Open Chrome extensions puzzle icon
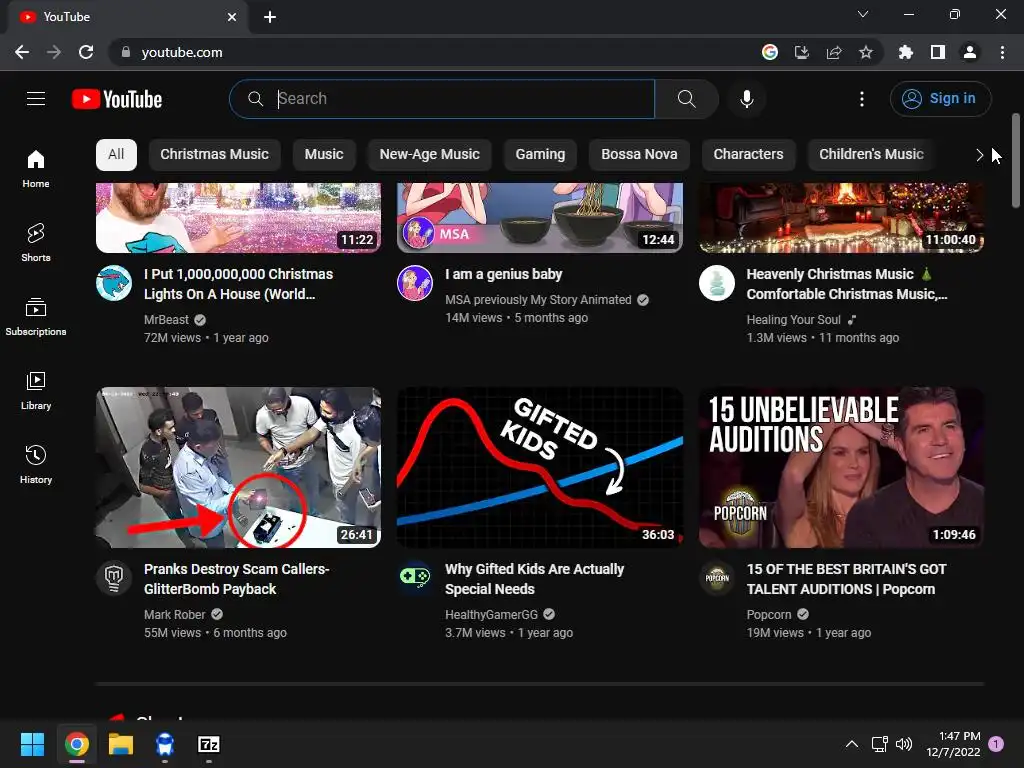This screenshot has width=1024, height=768. coord(905,52)
